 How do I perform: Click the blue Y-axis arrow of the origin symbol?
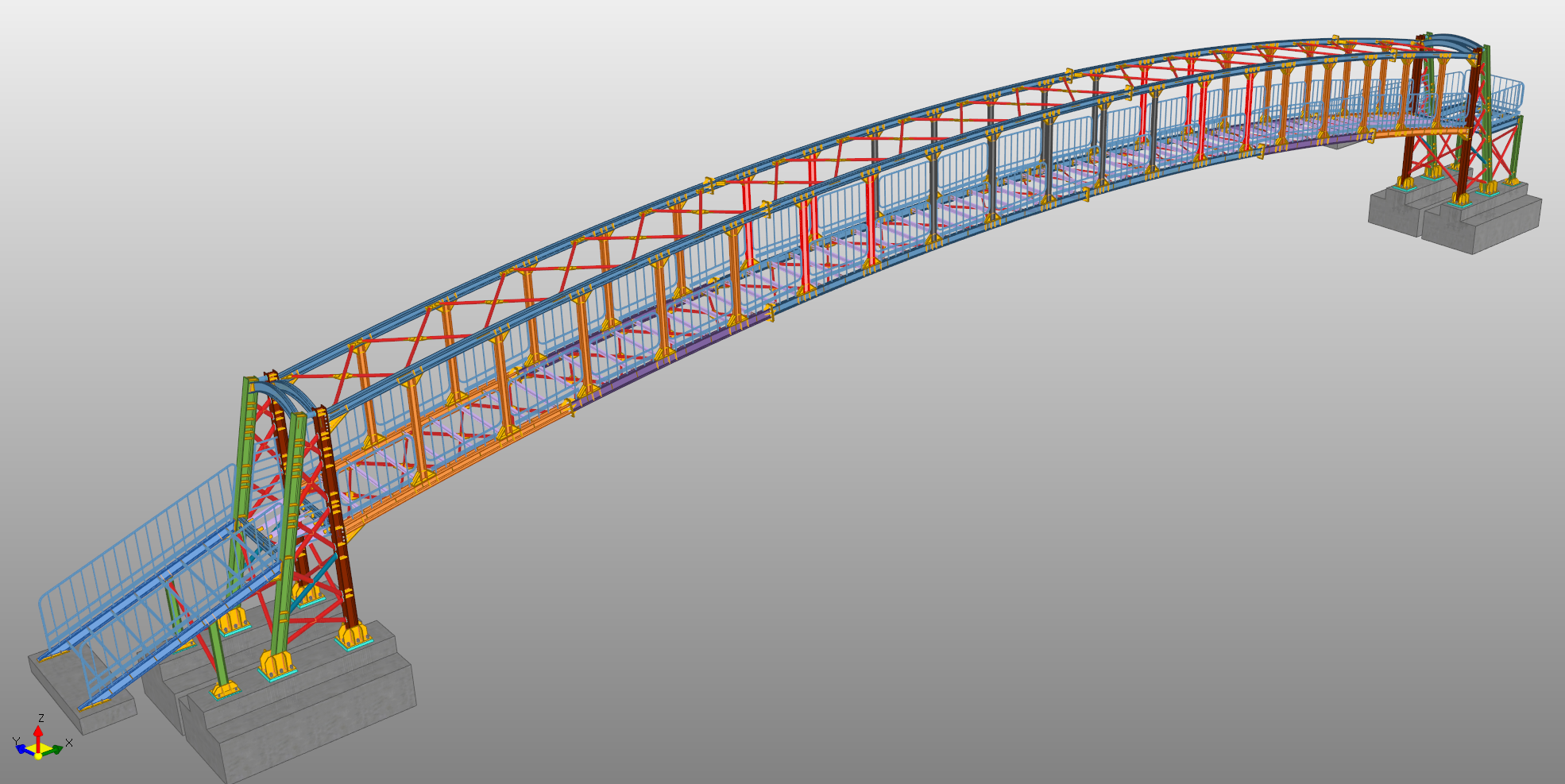tap(21, 749)
